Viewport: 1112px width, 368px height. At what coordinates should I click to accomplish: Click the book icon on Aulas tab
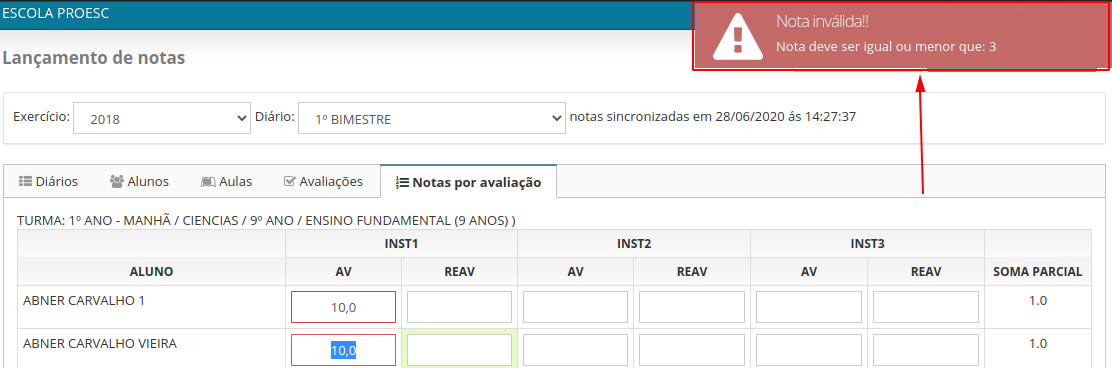tap(208, 182)
